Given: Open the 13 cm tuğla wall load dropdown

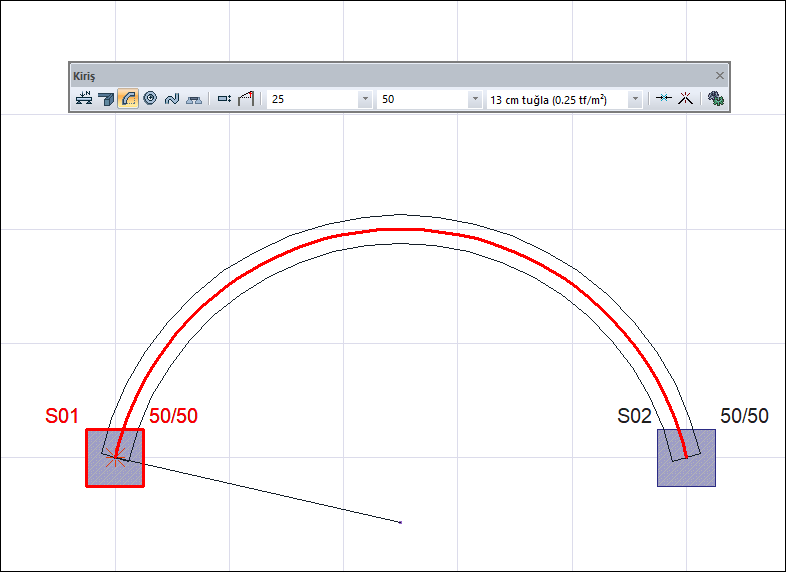Looking at the screenshot, I should click(x=634, y=99).
